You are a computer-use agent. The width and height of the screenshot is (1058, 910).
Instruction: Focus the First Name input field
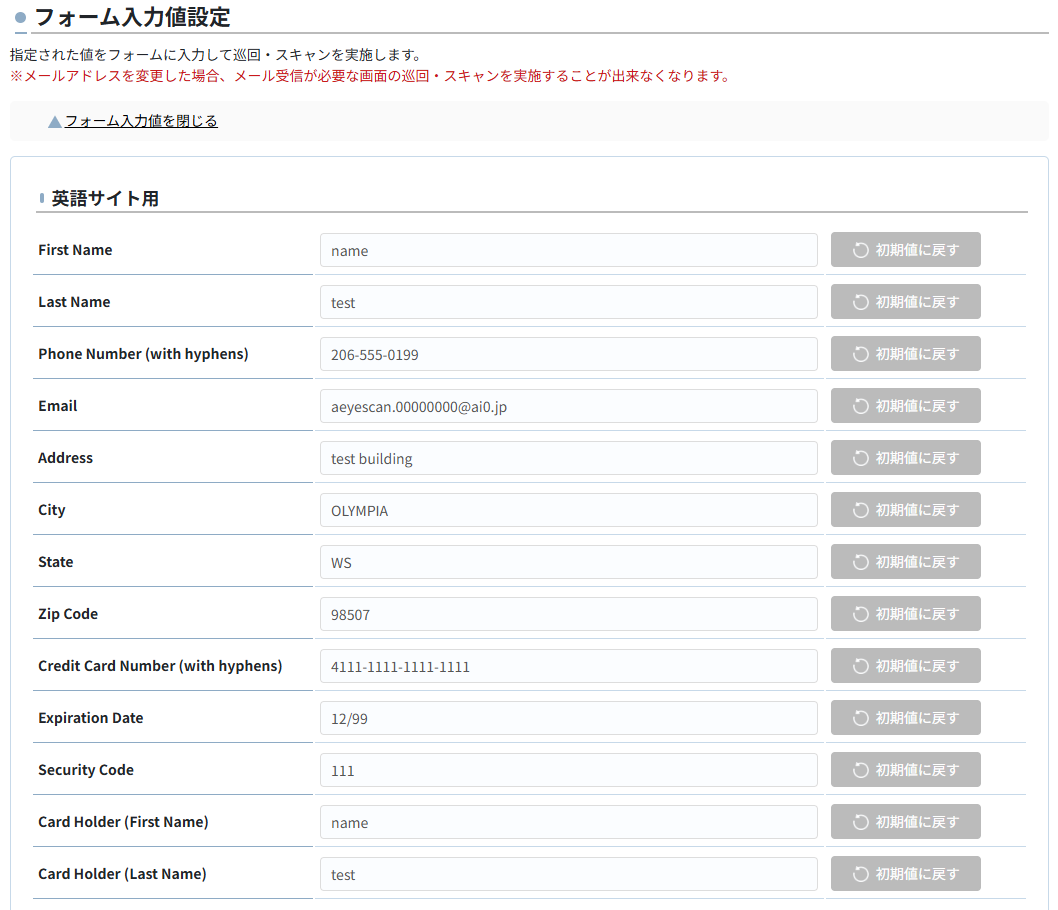(x=568, y=250)
